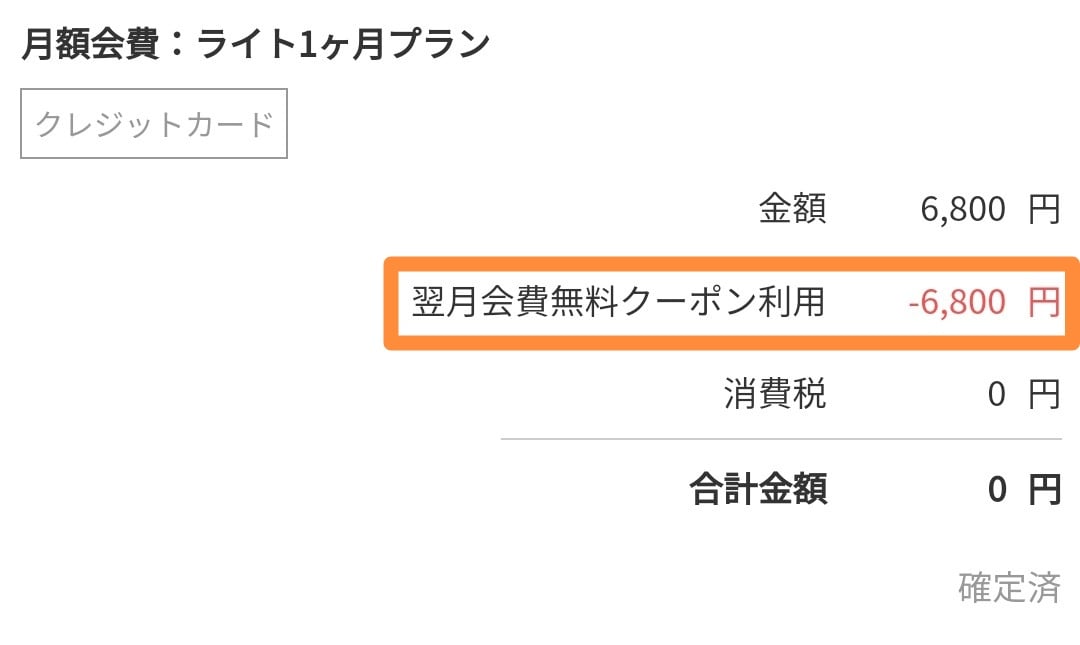Image resolution: width=1080 pixels, height=645 pixels.
Task: Click the 0 value beside 消費税
Action: pos(996,394)
